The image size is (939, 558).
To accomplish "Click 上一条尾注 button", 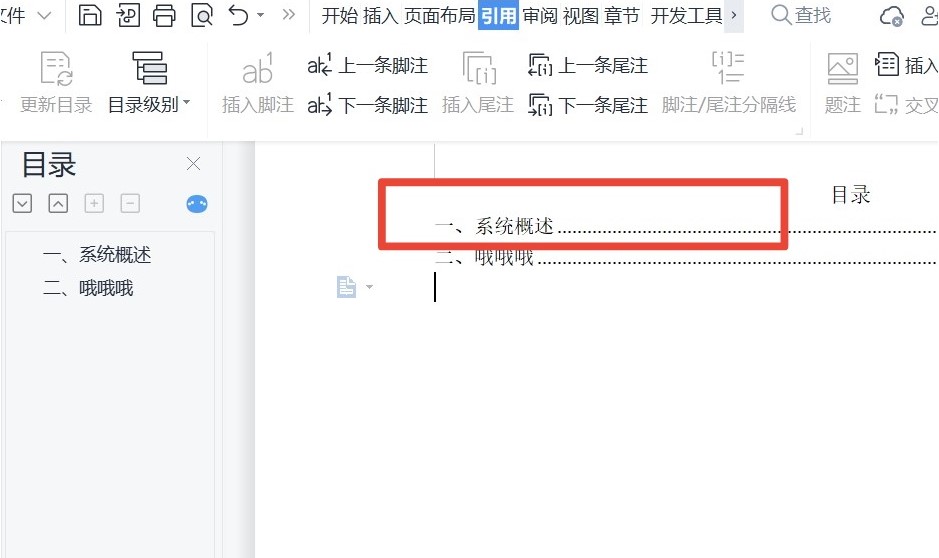I will point(587,65).
